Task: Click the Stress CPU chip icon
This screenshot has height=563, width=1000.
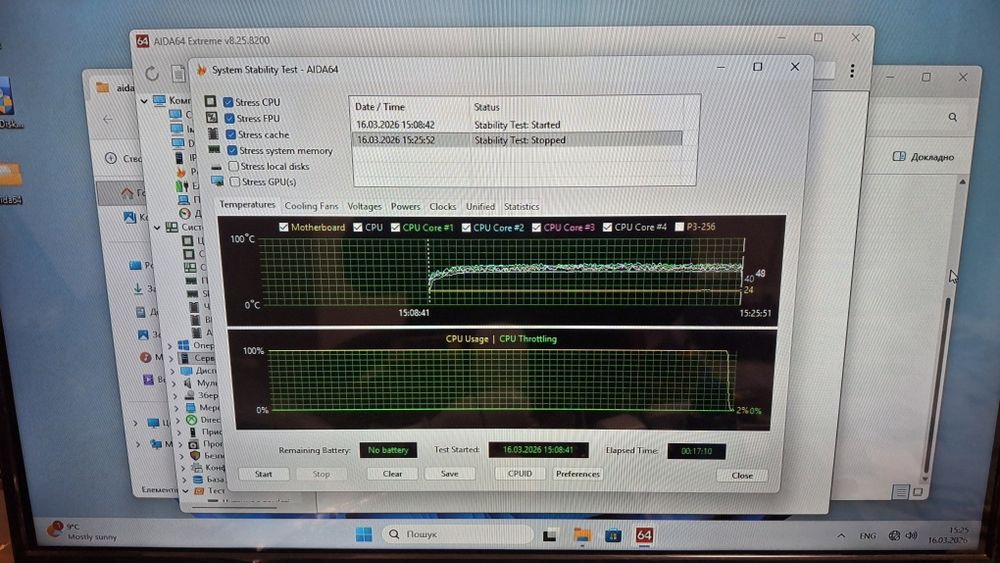Action: tap(210, 101)
